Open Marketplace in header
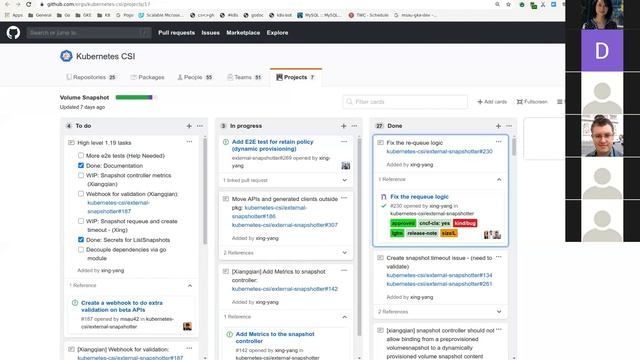 (x=243, y=33)
